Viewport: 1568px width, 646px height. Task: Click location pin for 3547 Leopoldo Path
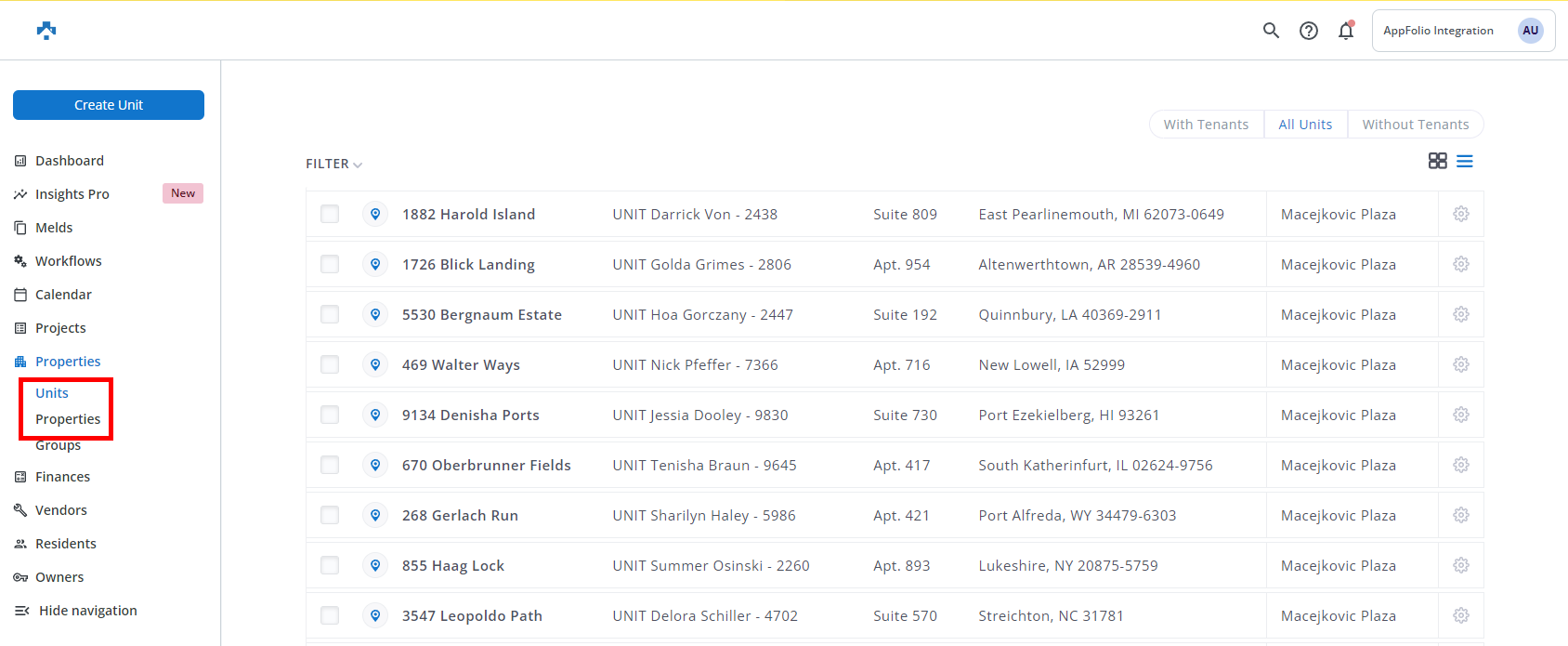coord(375,615)
